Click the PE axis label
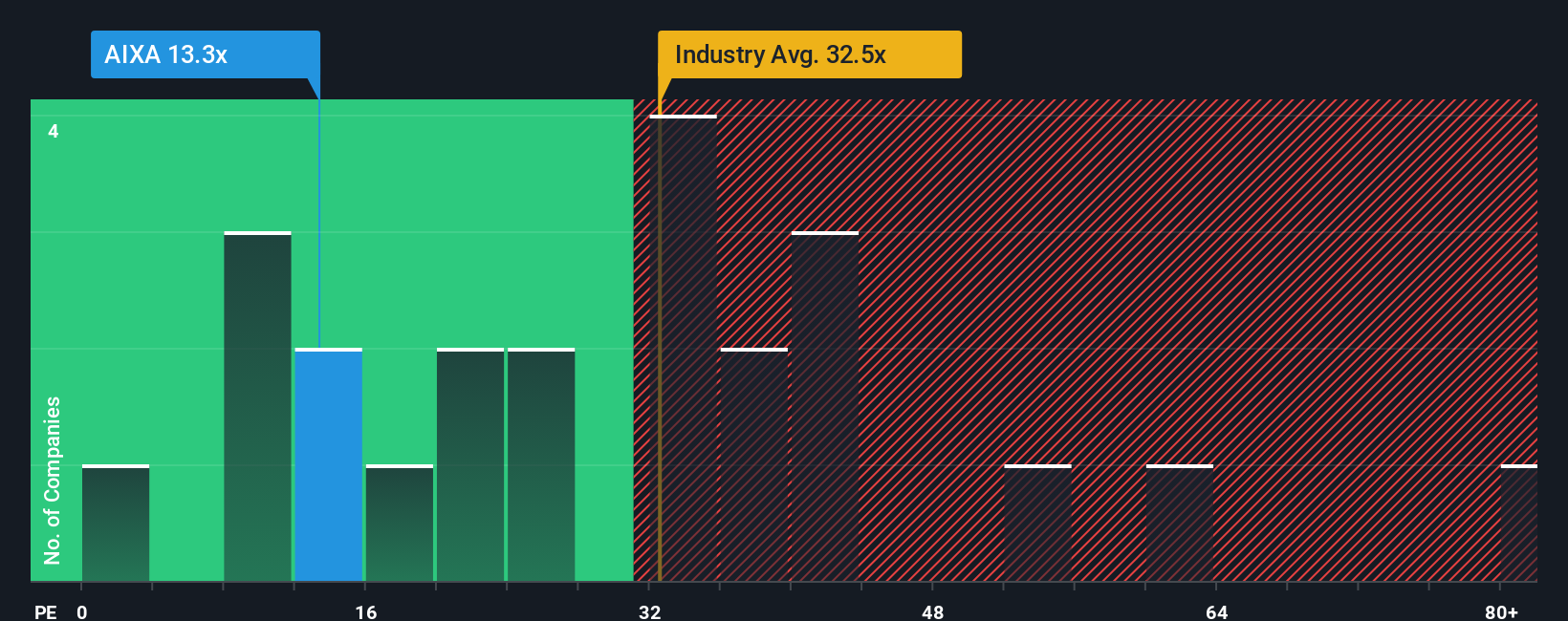 (x=45, y=611)
